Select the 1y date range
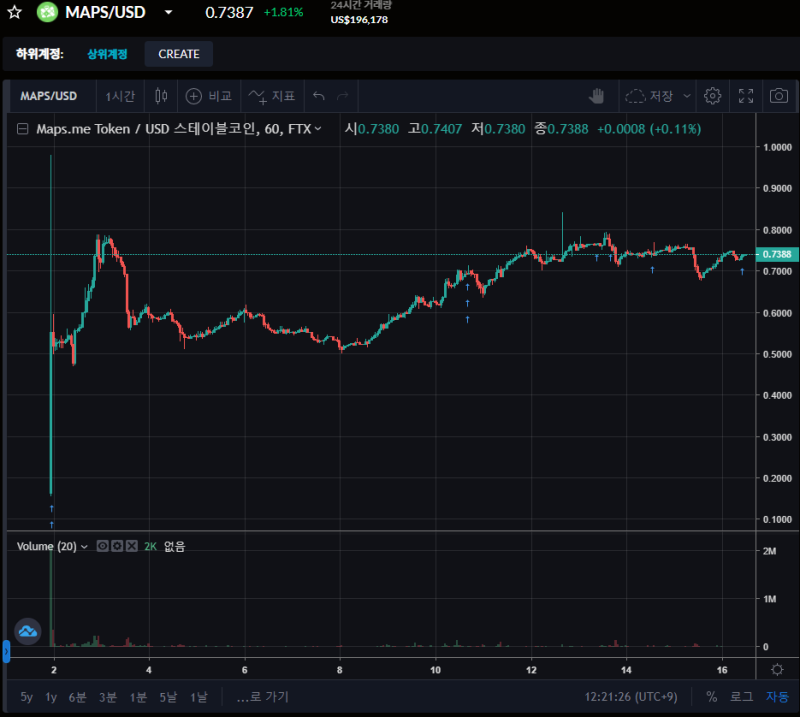The height and width of the screenshot is (717, 800). click(x=51, y=697)
